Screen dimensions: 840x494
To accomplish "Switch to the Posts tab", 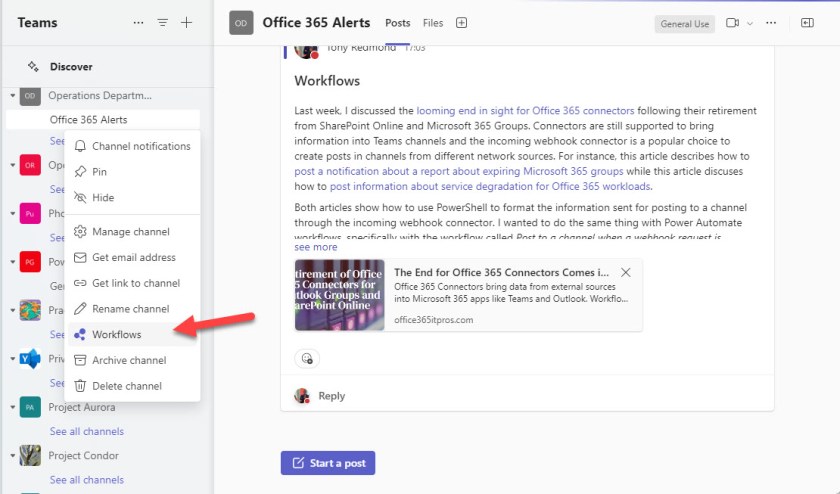I will [398, 23].
